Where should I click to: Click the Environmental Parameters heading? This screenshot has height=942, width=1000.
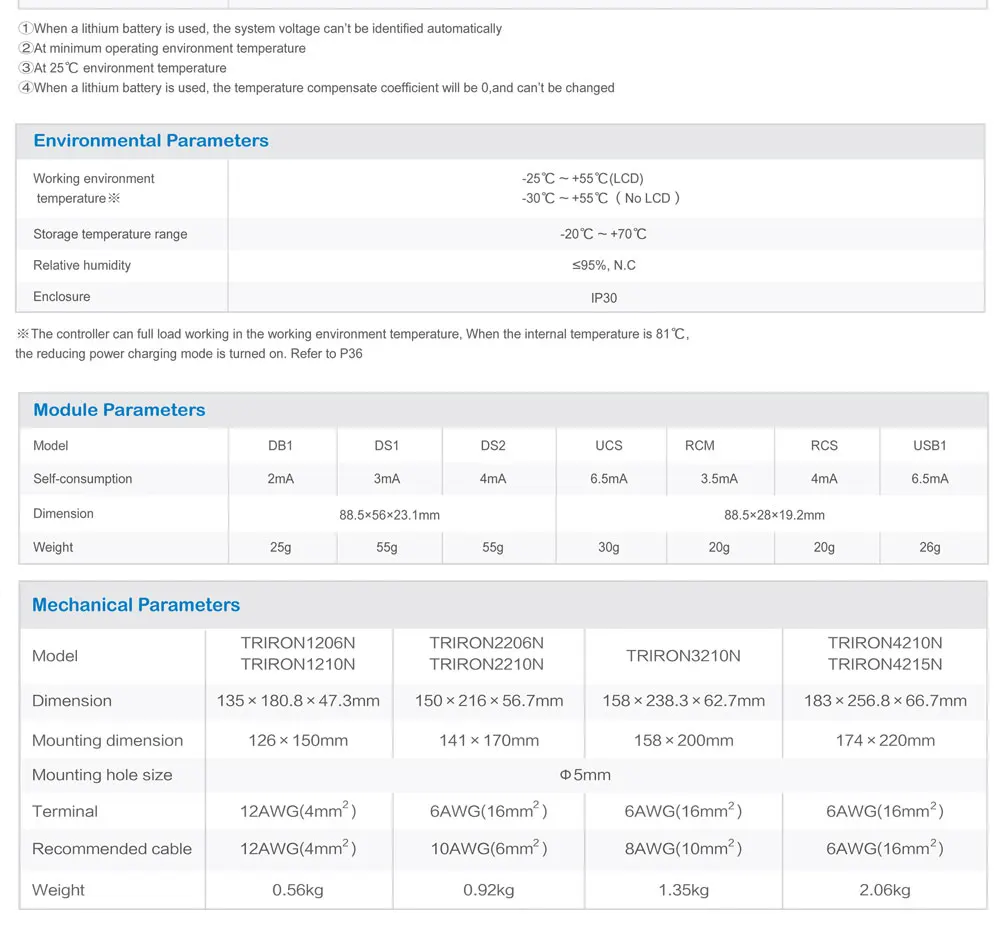point(151,140)
